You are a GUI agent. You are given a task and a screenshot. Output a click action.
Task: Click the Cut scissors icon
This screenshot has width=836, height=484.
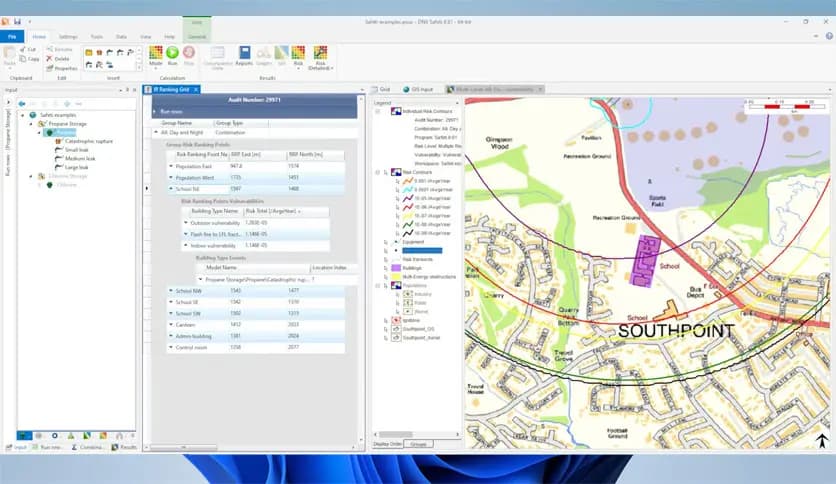tap(23, 49)
